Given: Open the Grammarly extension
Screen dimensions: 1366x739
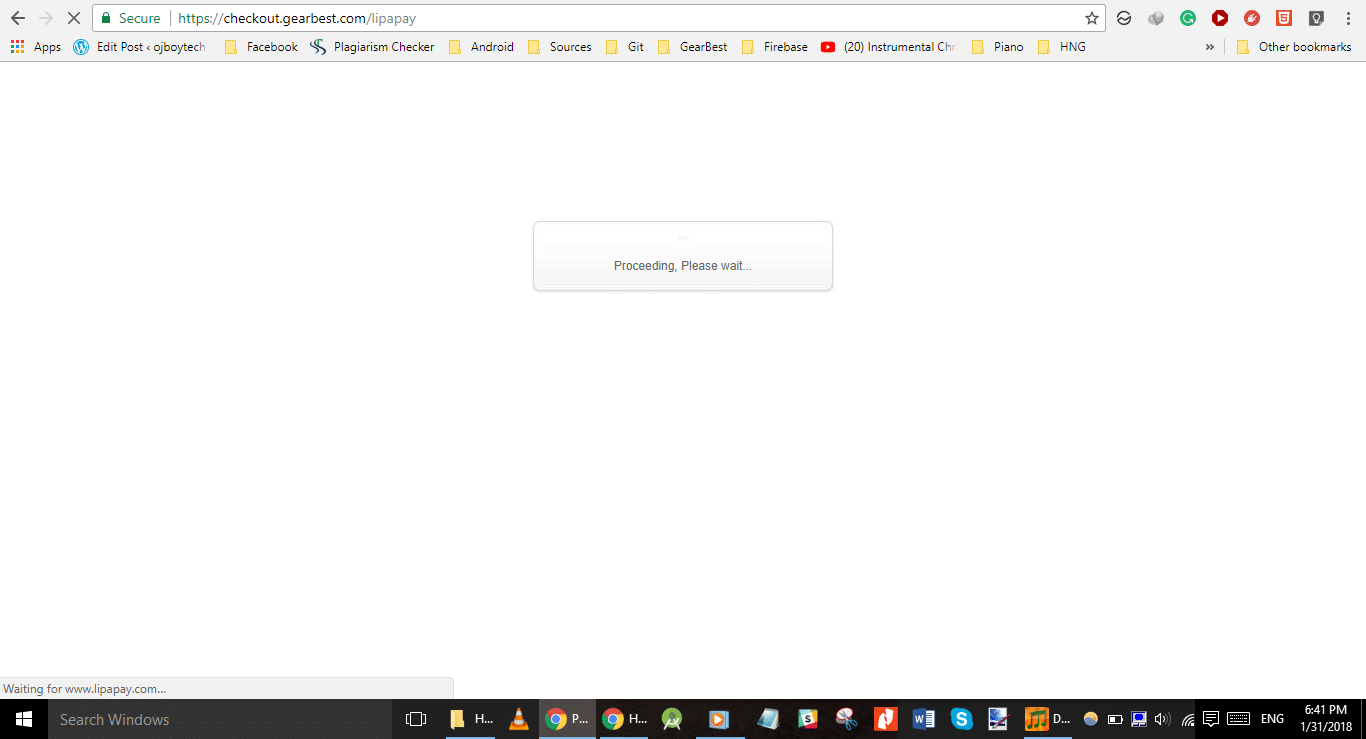Looking at the screenshot, I should click(x=1187, y=18).
